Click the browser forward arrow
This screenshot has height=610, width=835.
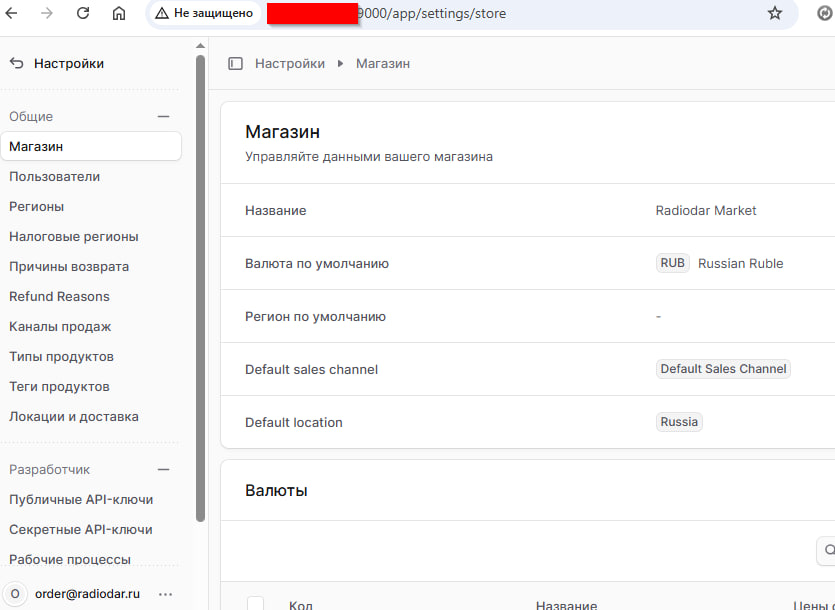(x=47, y=14)
